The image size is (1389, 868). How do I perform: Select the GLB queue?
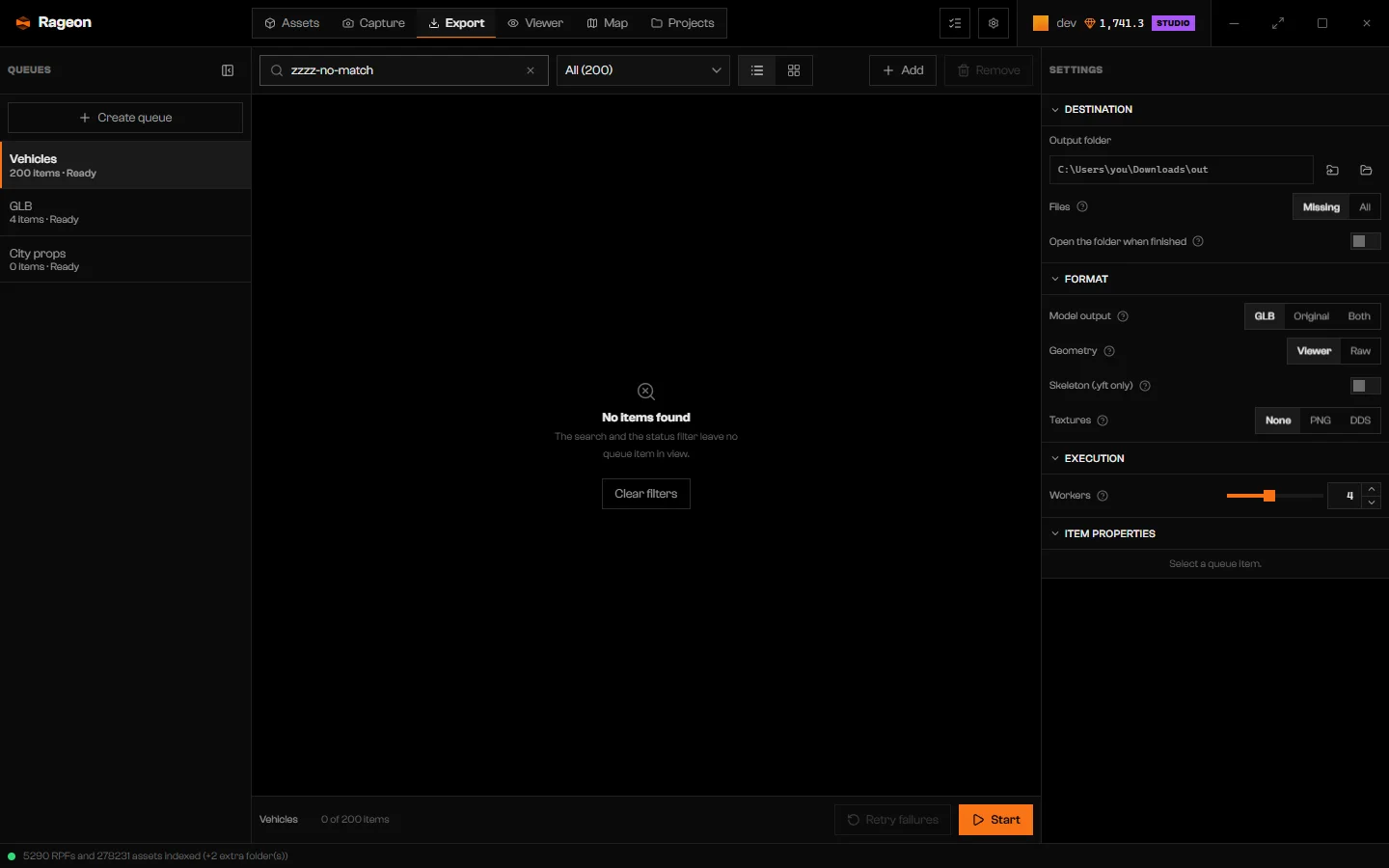pyautogui.click(x=125, y=212)
